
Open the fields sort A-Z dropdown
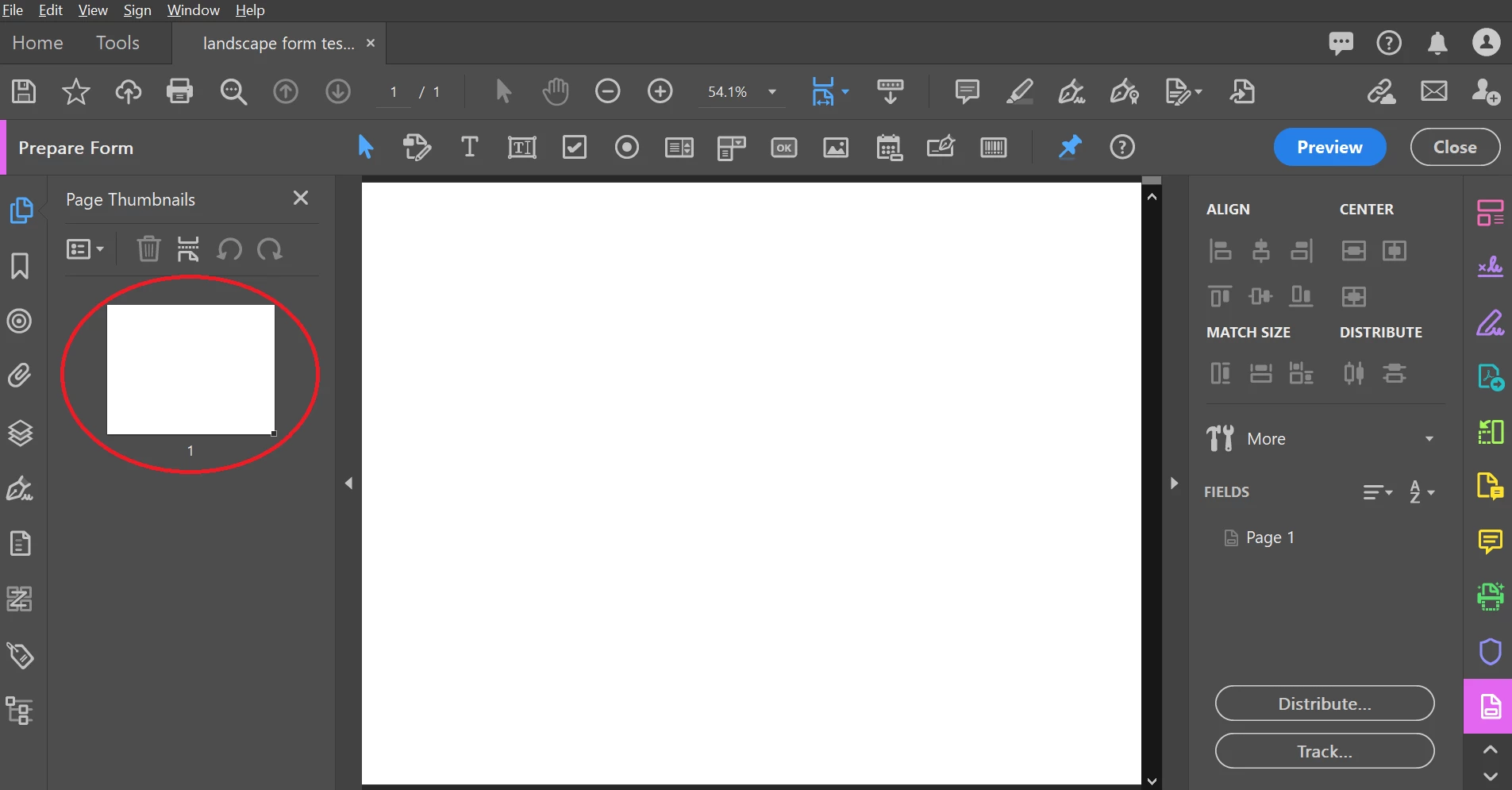(1422, 492)
